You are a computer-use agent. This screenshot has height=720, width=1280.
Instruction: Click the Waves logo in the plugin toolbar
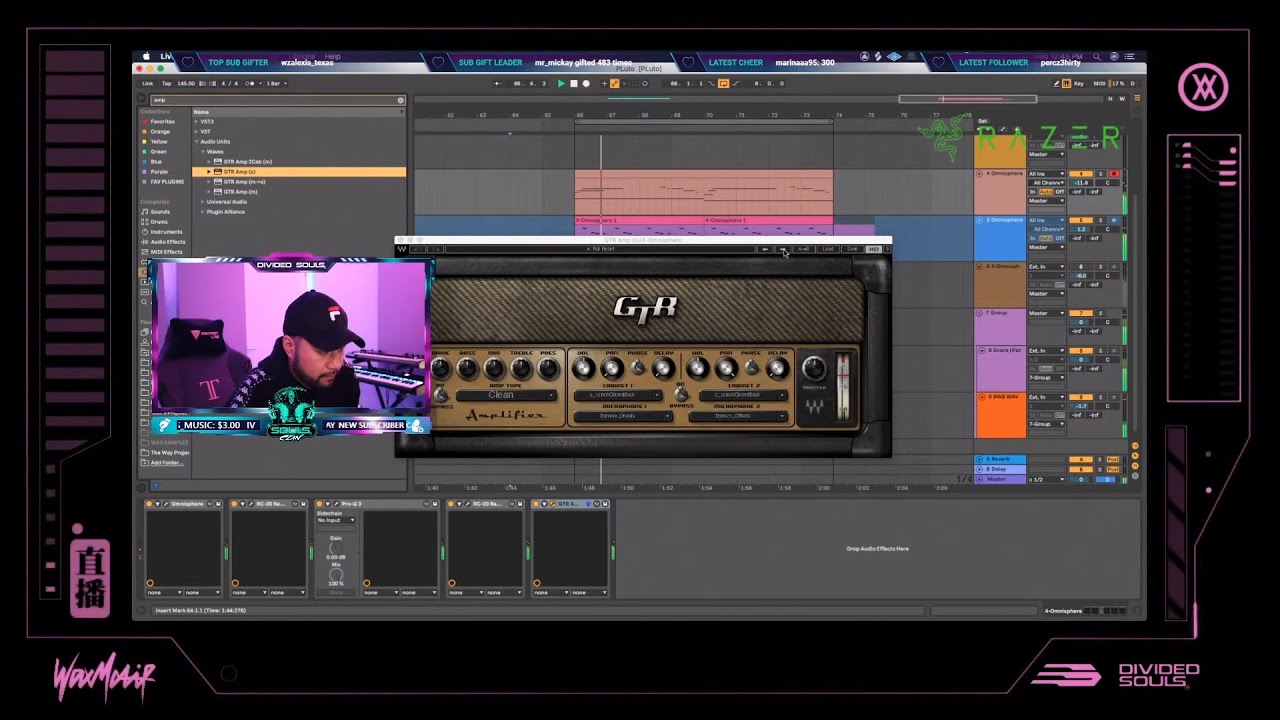click(403, 249)
